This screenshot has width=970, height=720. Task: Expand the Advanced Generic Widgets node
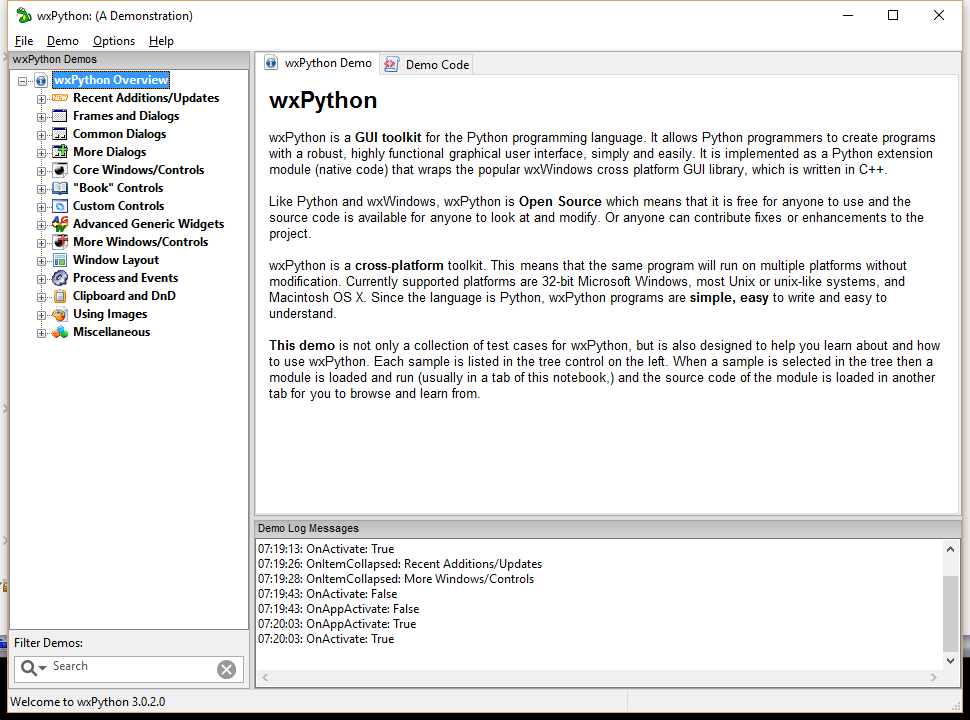(41, 225)
